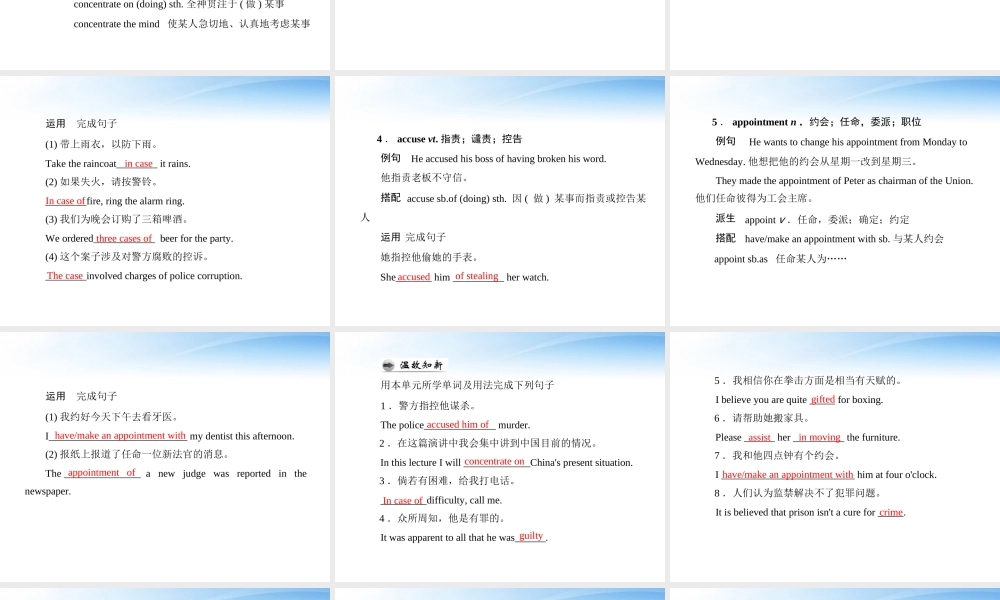Viewport: 1000px width, 600px height.
Task: Click 'He accused his boss of having broken his word.'
Action: [508, 159]
